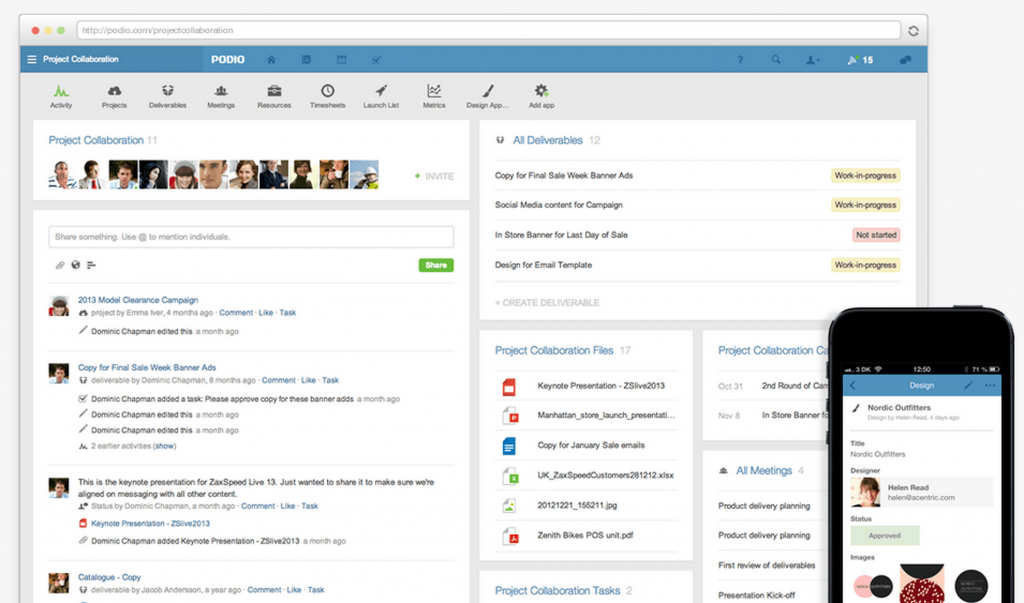Reload the page in browser
Viewport: 1024px width, 603px height.
(914, 31)
